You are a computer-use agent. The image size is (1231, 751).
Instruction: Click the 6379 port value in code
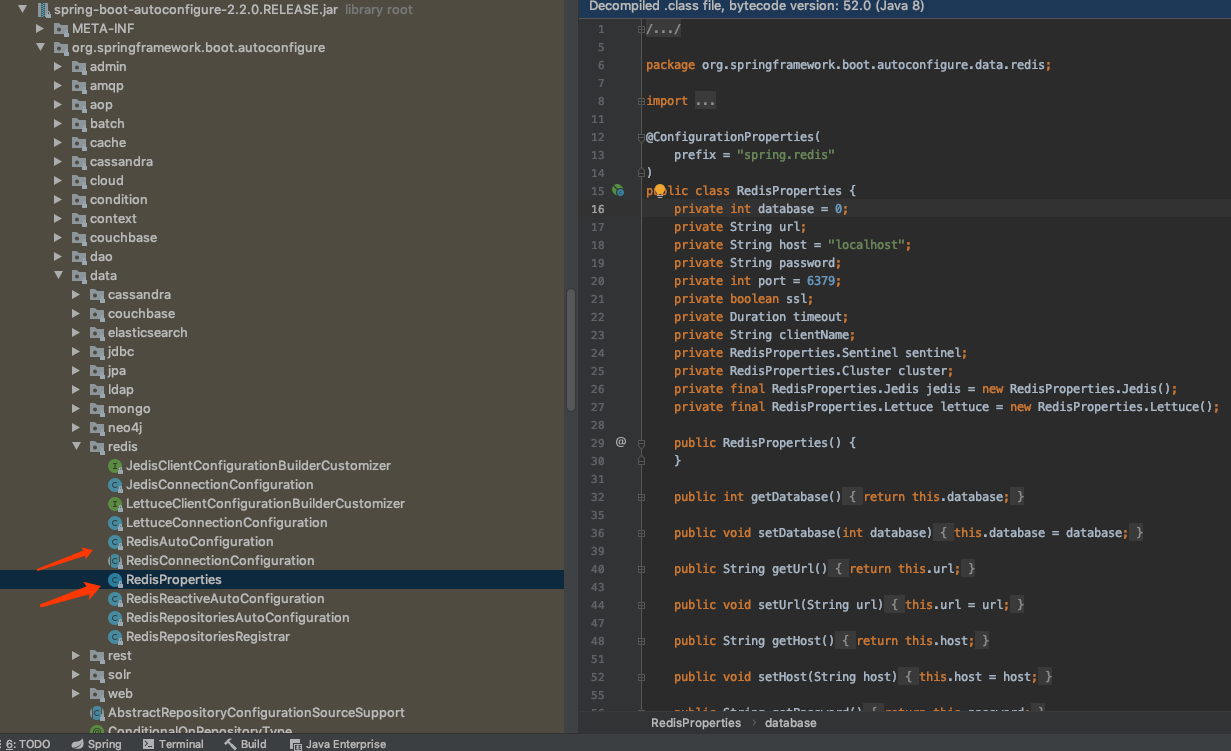click(x=820, y=281)
